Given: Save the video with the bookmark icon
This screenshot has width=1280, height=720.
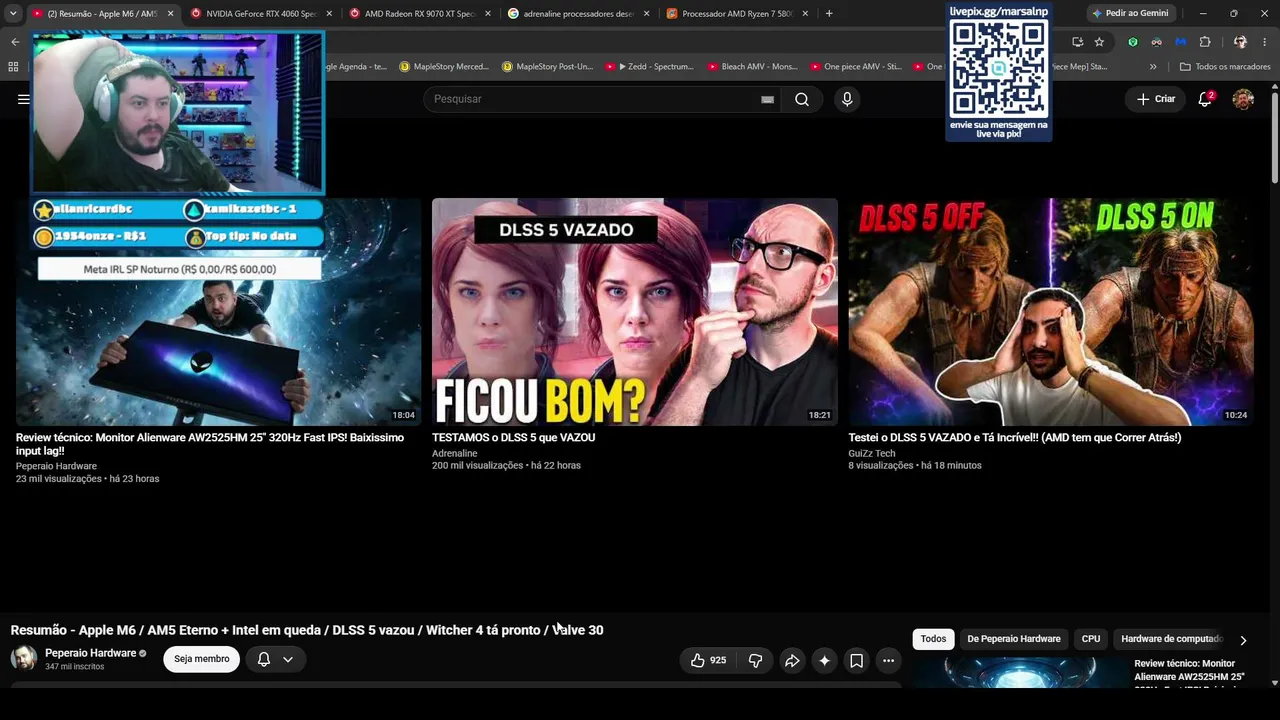Looking at the screenshot, I should coord(856,660).
